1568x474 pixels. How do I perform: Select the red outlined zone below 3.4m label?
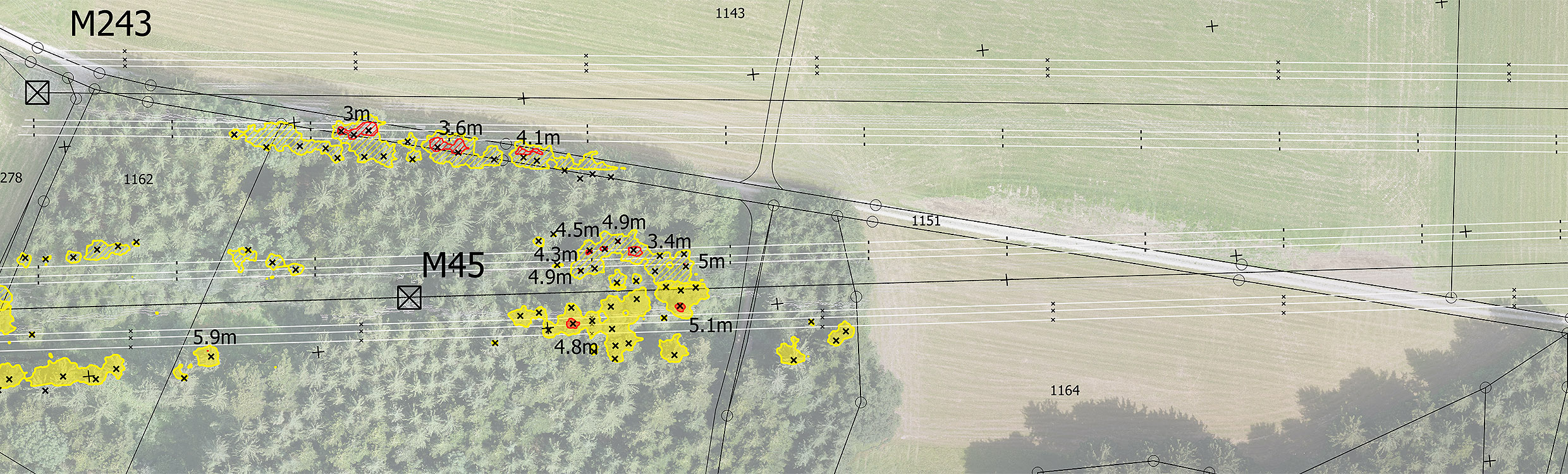pos(634,251)
